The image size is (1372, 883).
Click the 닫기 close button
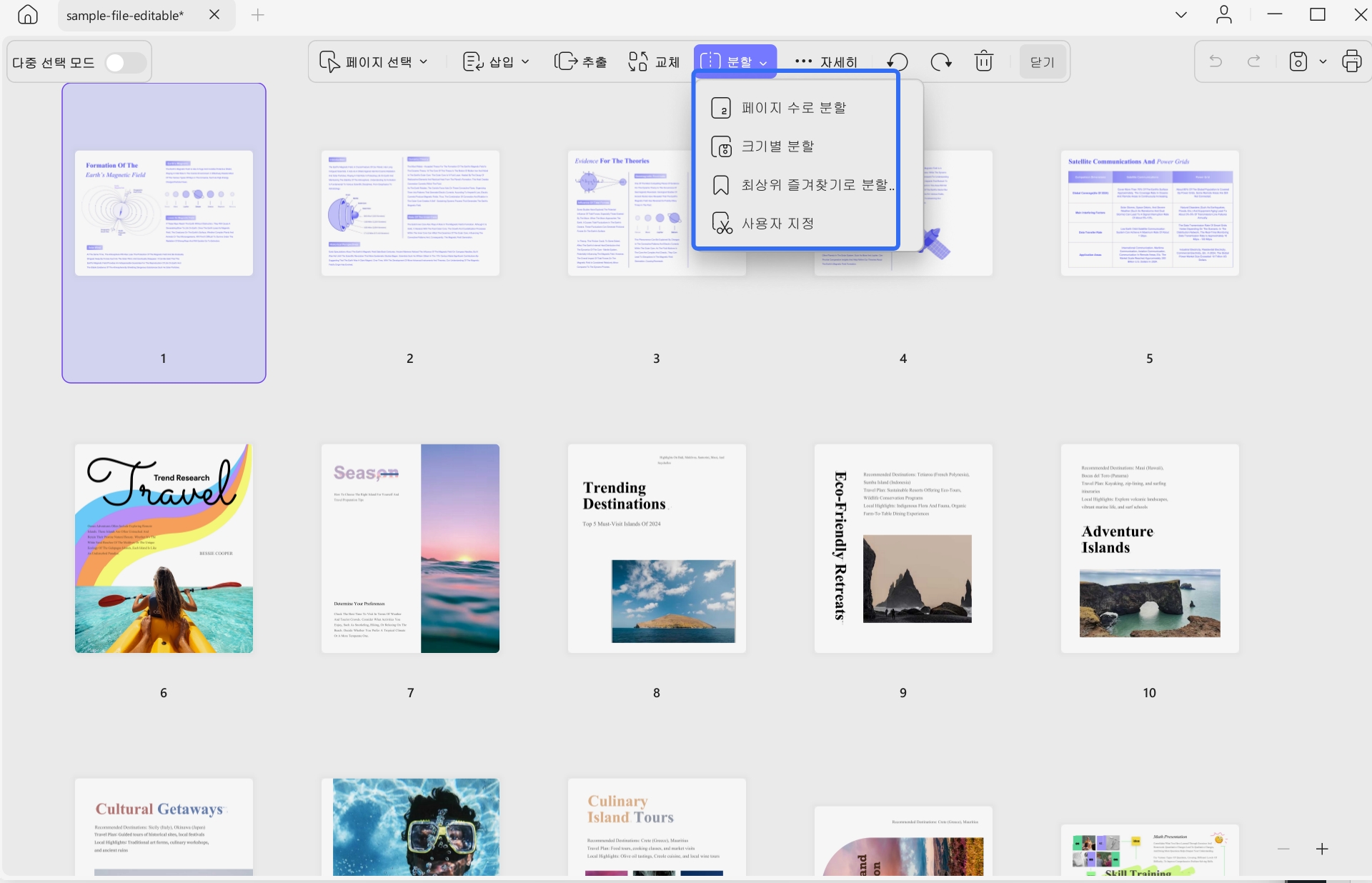click(x=1043, y=62)
